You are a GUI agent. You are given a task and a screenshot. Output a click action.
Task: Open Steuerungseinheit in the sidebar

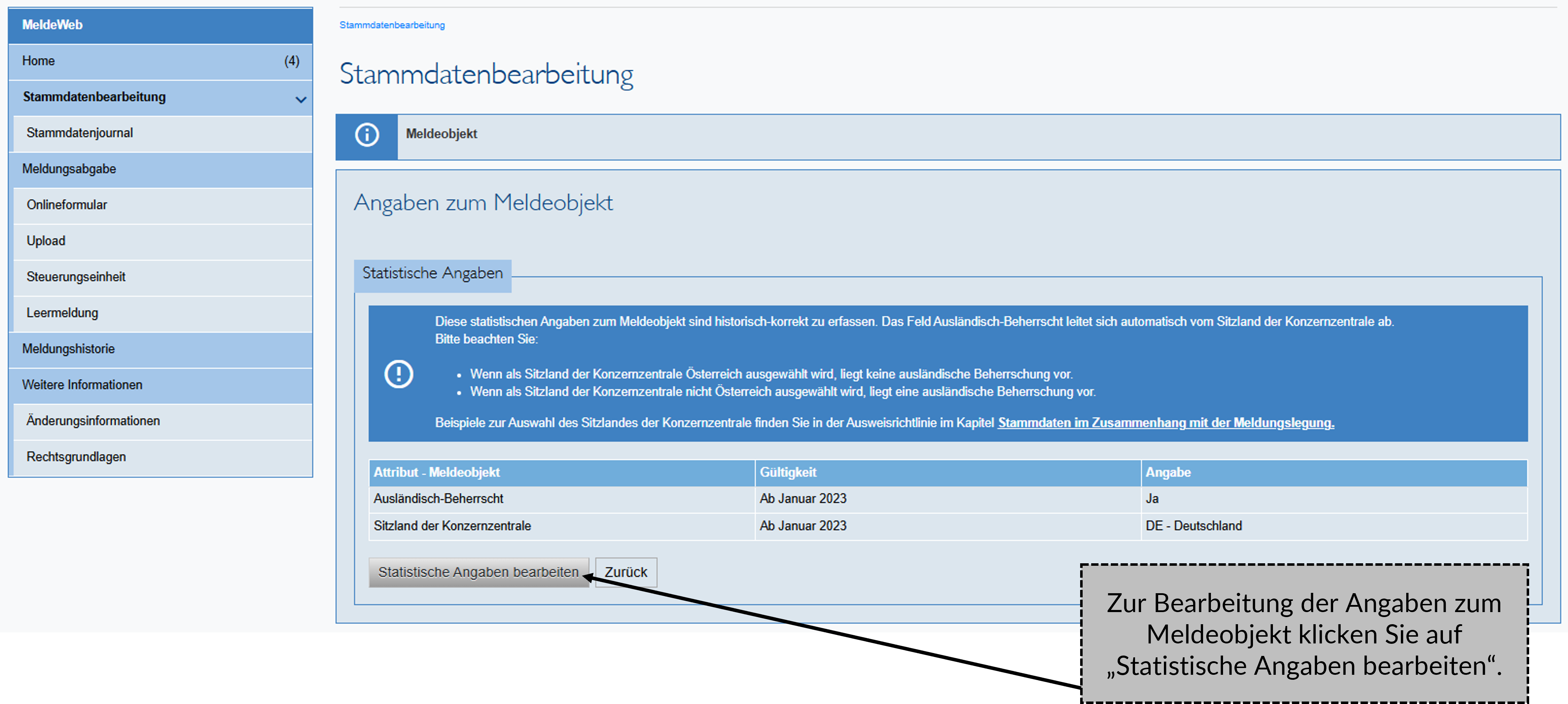(76, 276)
